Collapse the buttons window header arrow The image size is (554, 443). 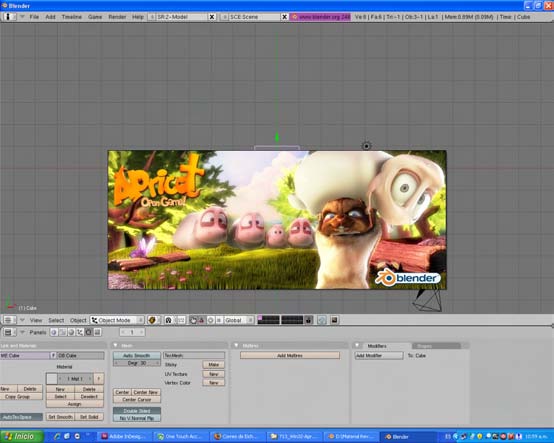22,332
